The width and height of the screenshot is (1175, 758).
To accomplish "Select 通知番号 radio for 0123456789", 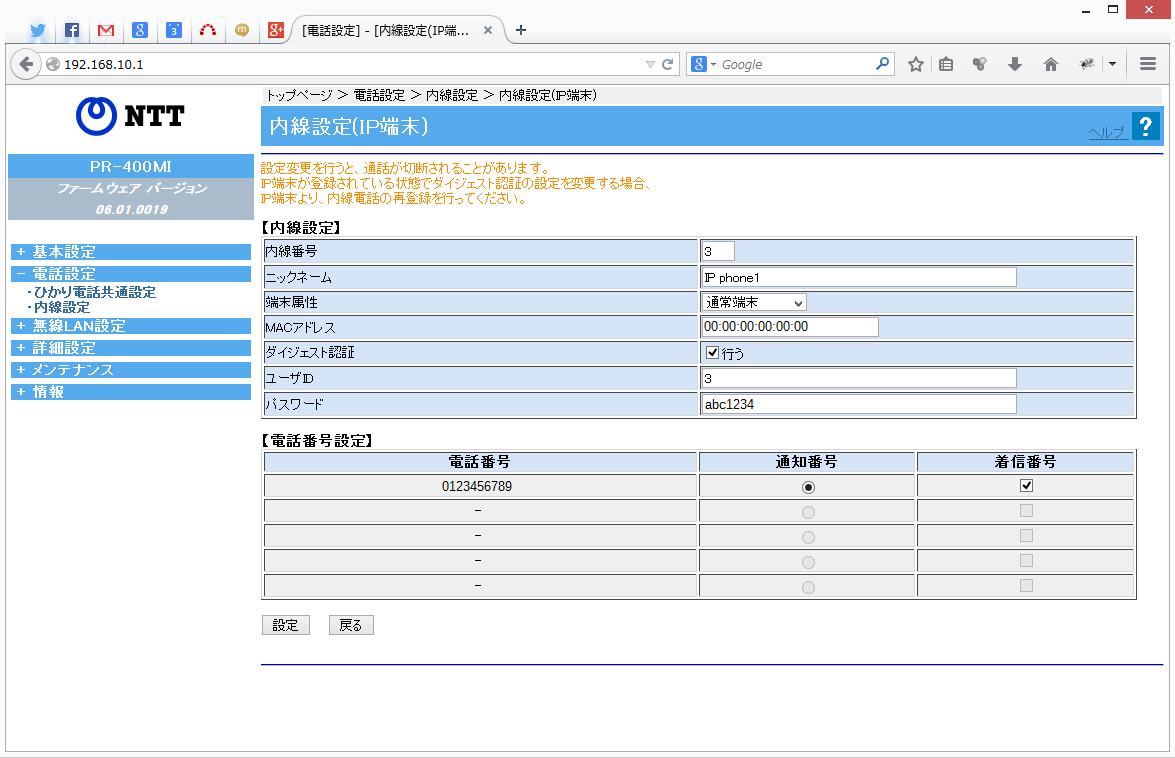I will click(808, 488).
